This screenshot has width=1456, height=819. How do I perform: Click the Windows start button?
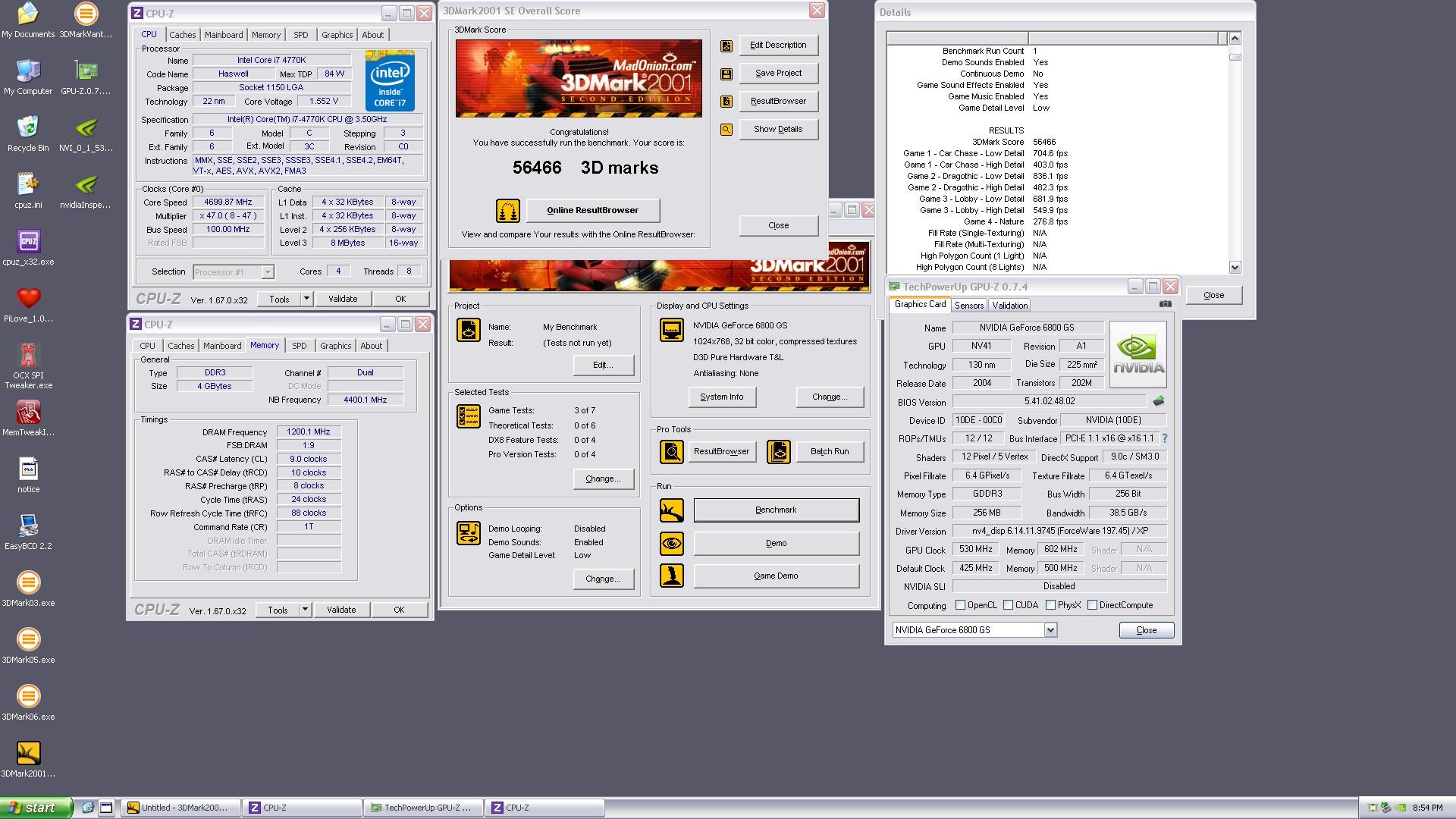(36, 808)
